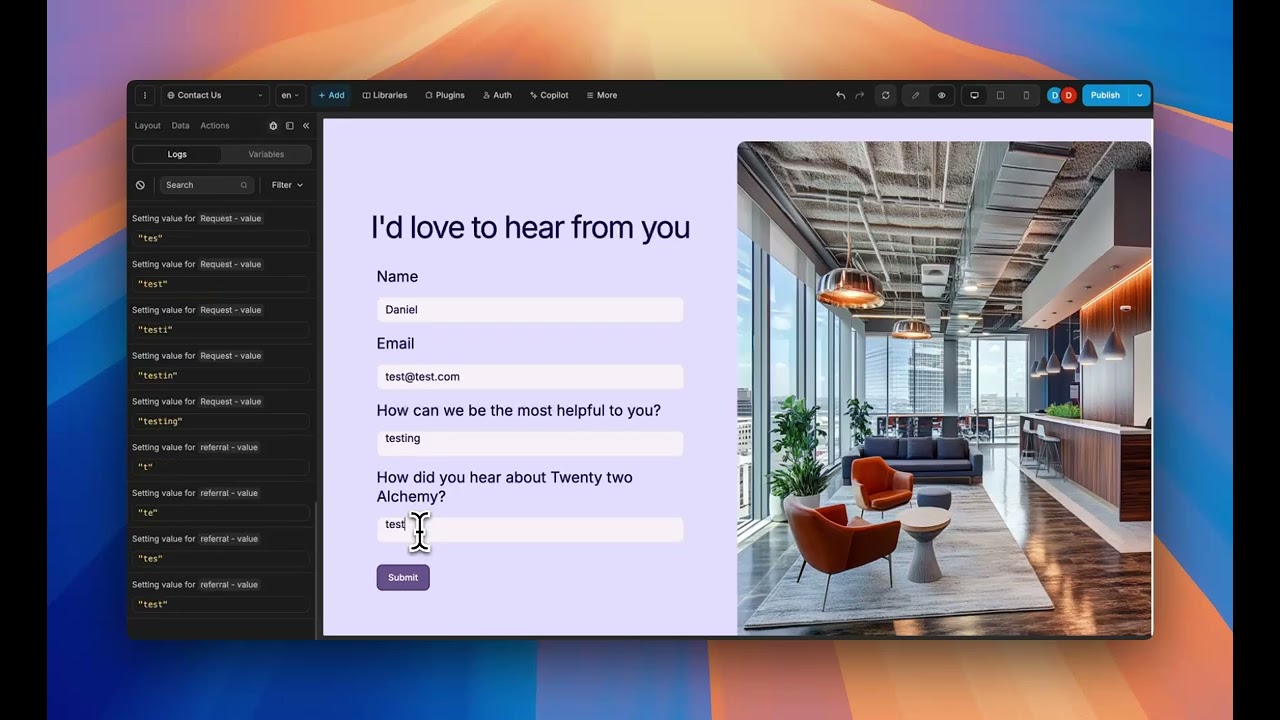This screenshot has height=720, width=1280.
Task: Click the helpful-to-you field containing testing
Action: click(x=530, y=443)
